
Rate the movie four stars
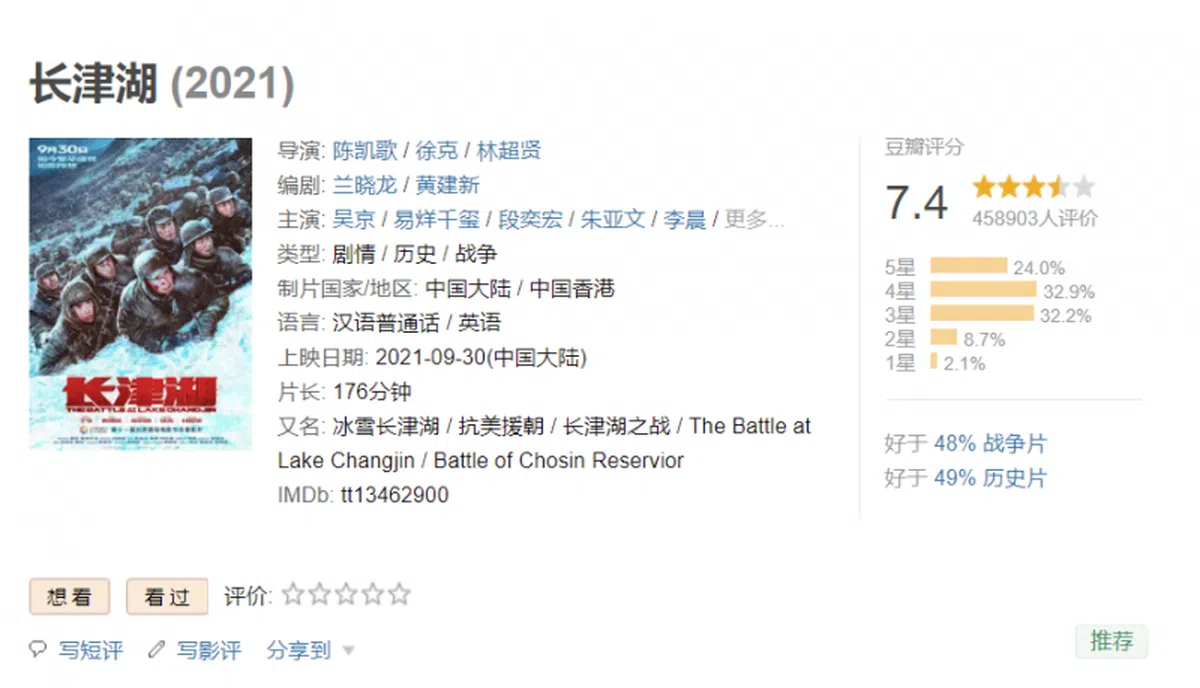(373, 595)
